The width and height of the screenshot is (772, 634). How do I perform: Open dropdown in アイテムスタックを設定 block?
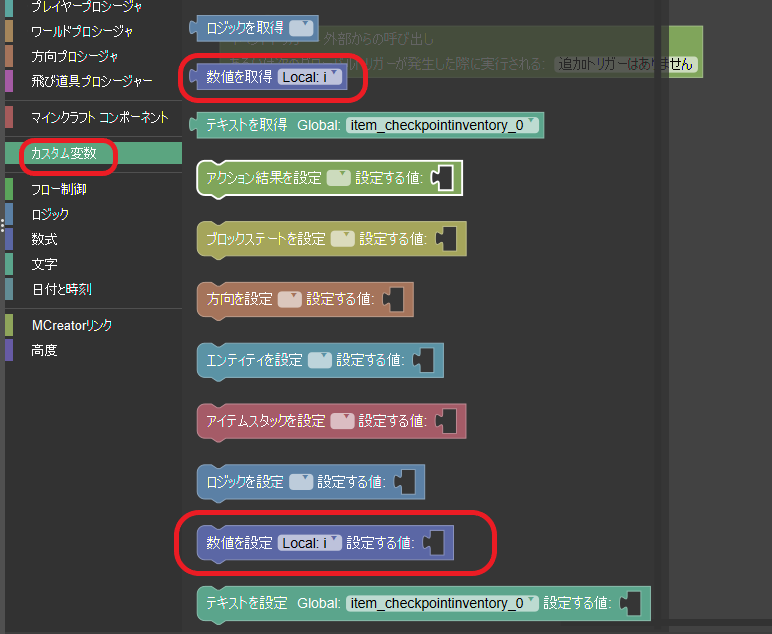pos(342,421)
